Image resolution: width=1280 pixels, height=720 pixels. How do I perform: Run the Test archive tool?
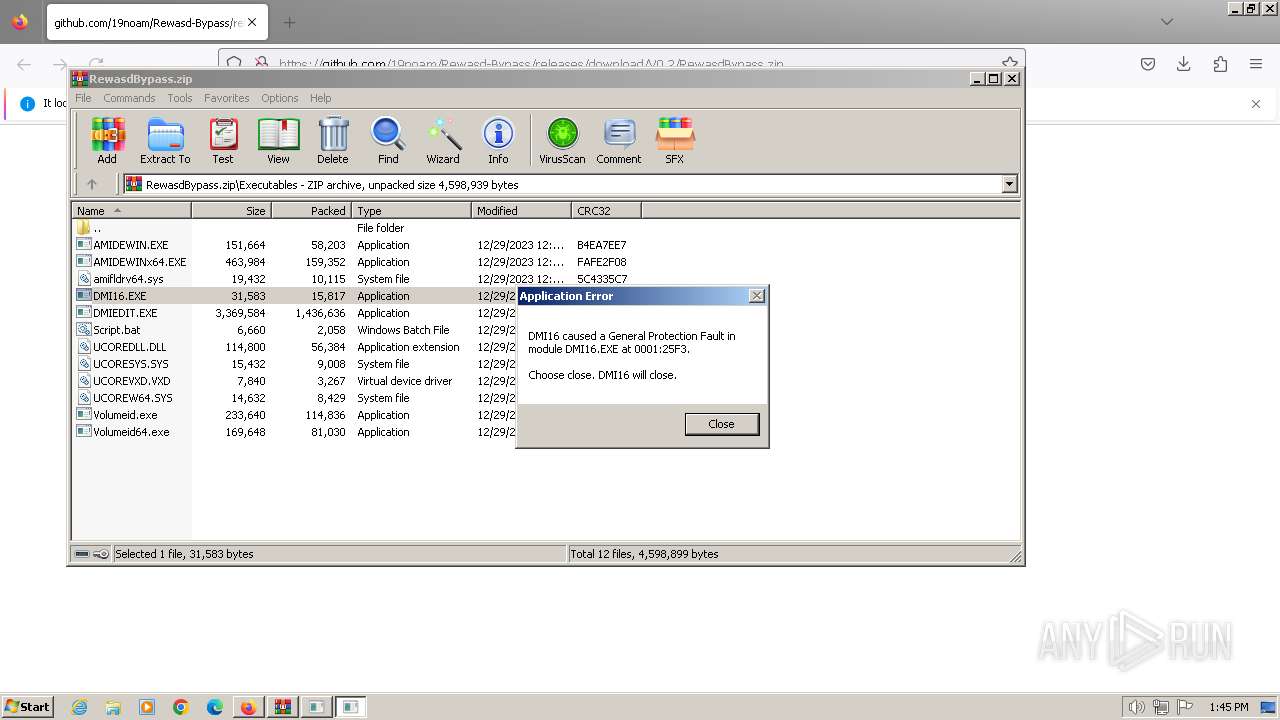tap(223, 141)
